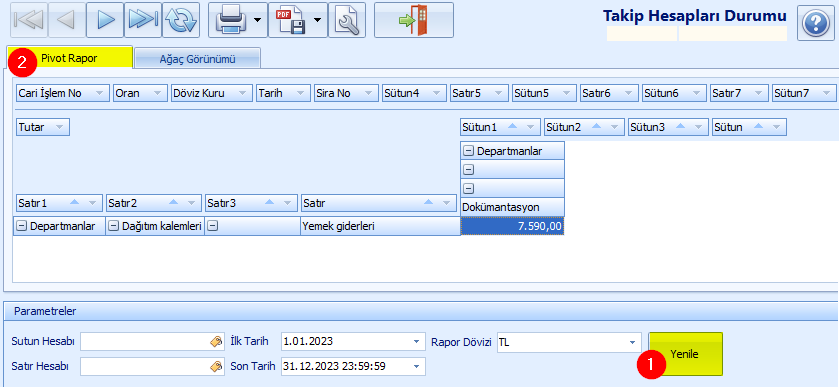Open Satır Hesabı lookup tag icon
839x387 pixels.
(x=217, y=367)
